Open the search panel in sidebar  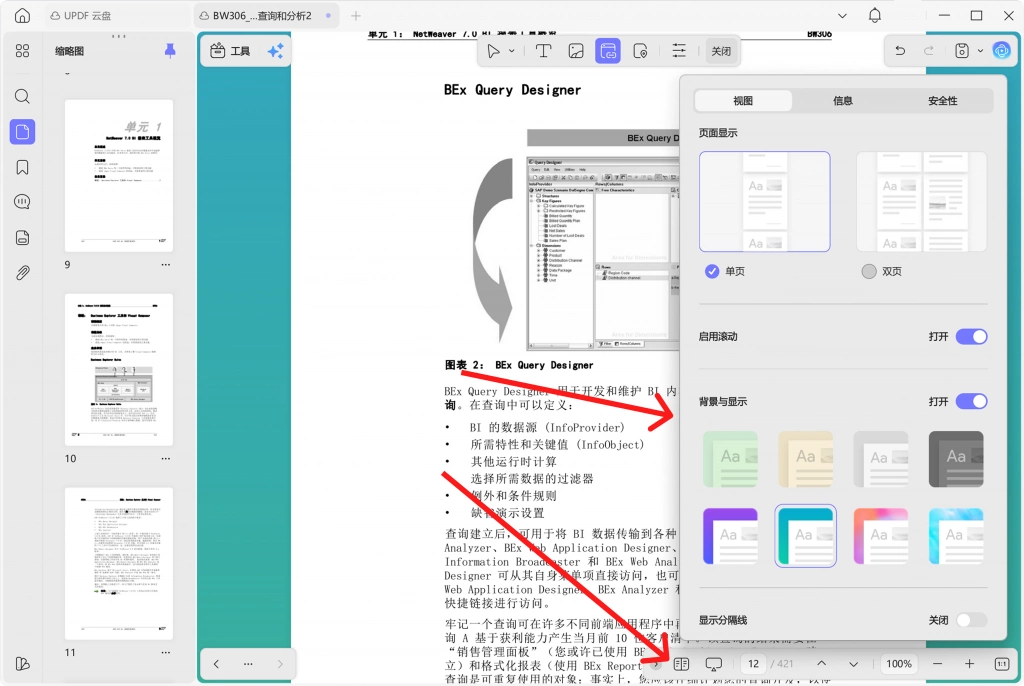click(x=22, y=97)
